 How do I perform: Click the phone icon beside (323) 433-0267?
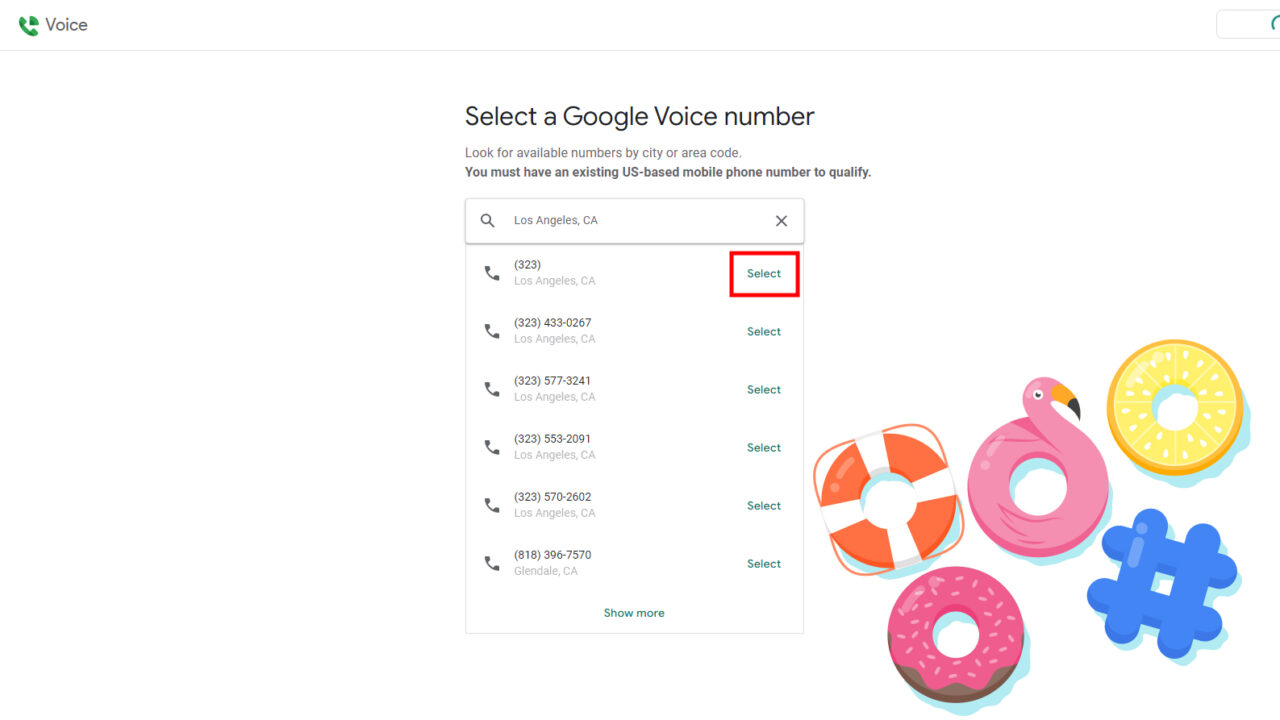click(491, 330)
